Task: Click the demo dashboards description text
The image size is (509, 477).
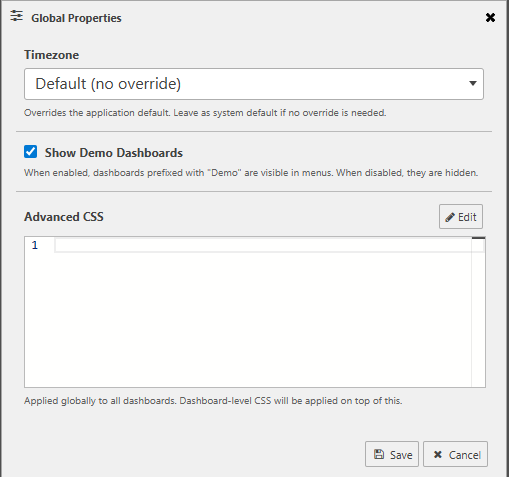Action: (251, 173)
